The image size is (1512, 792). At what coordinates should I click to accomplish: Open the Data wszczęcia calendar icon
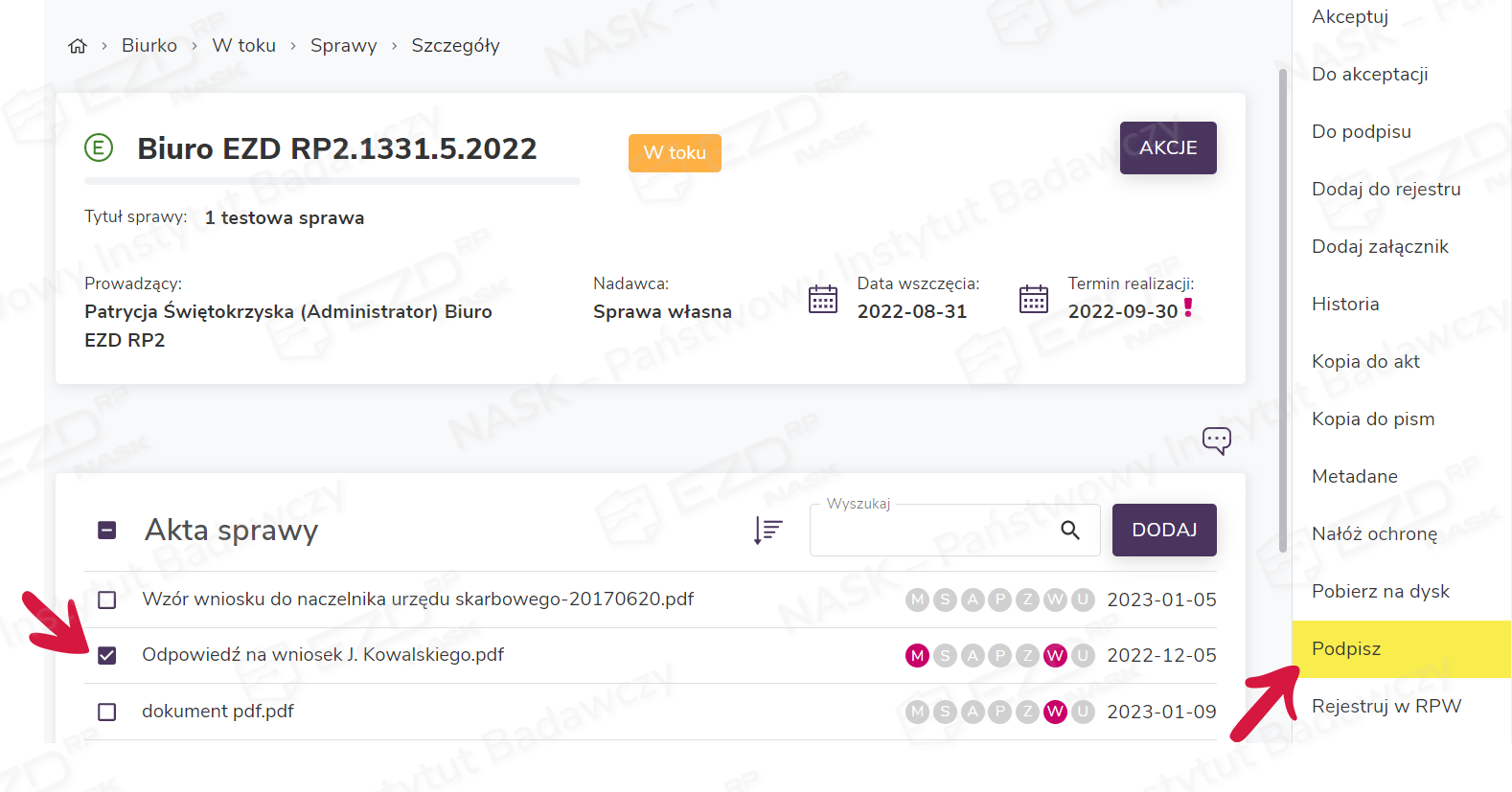[823, 300]
